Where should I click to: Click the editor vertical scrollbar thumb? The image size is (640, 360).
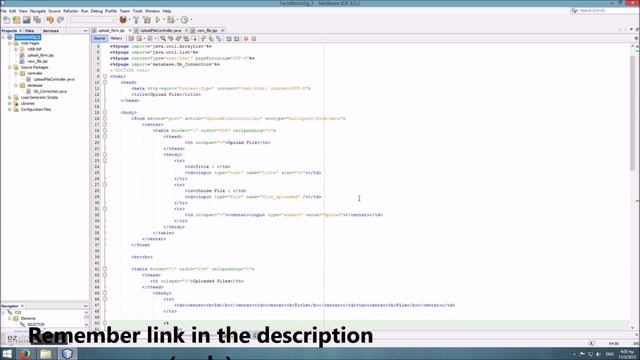click(633, 113)
